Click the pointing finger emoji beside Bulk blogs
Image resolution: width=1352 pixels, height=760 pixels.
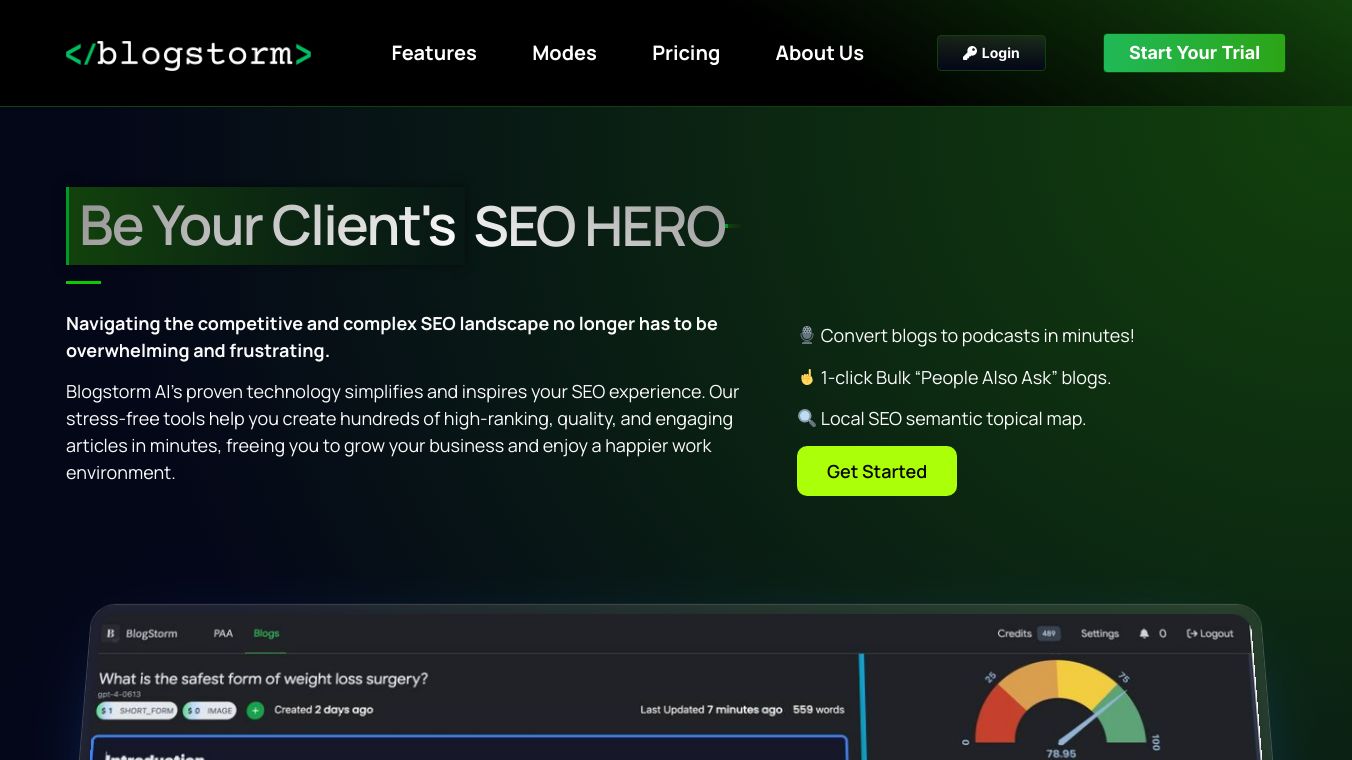tap(807, 378)
